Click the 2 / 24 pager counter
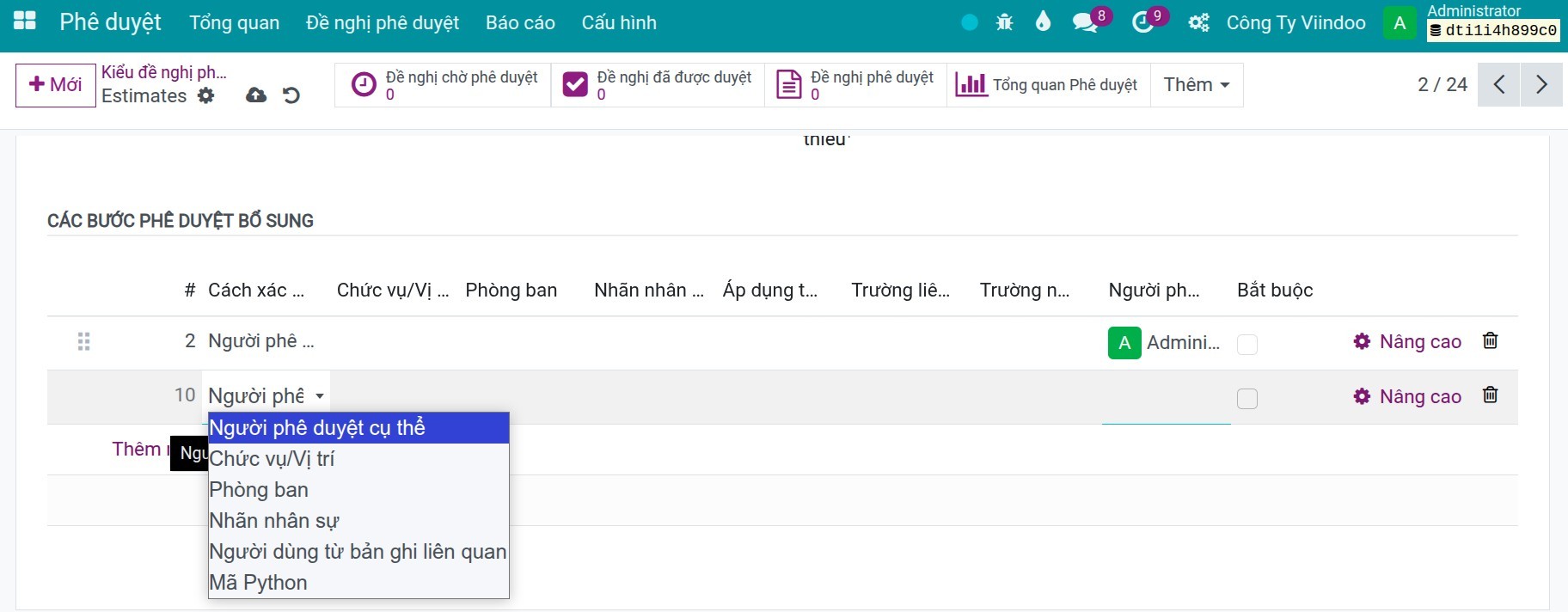Viewport: 1568px width, 612px height. (1442, 84)
